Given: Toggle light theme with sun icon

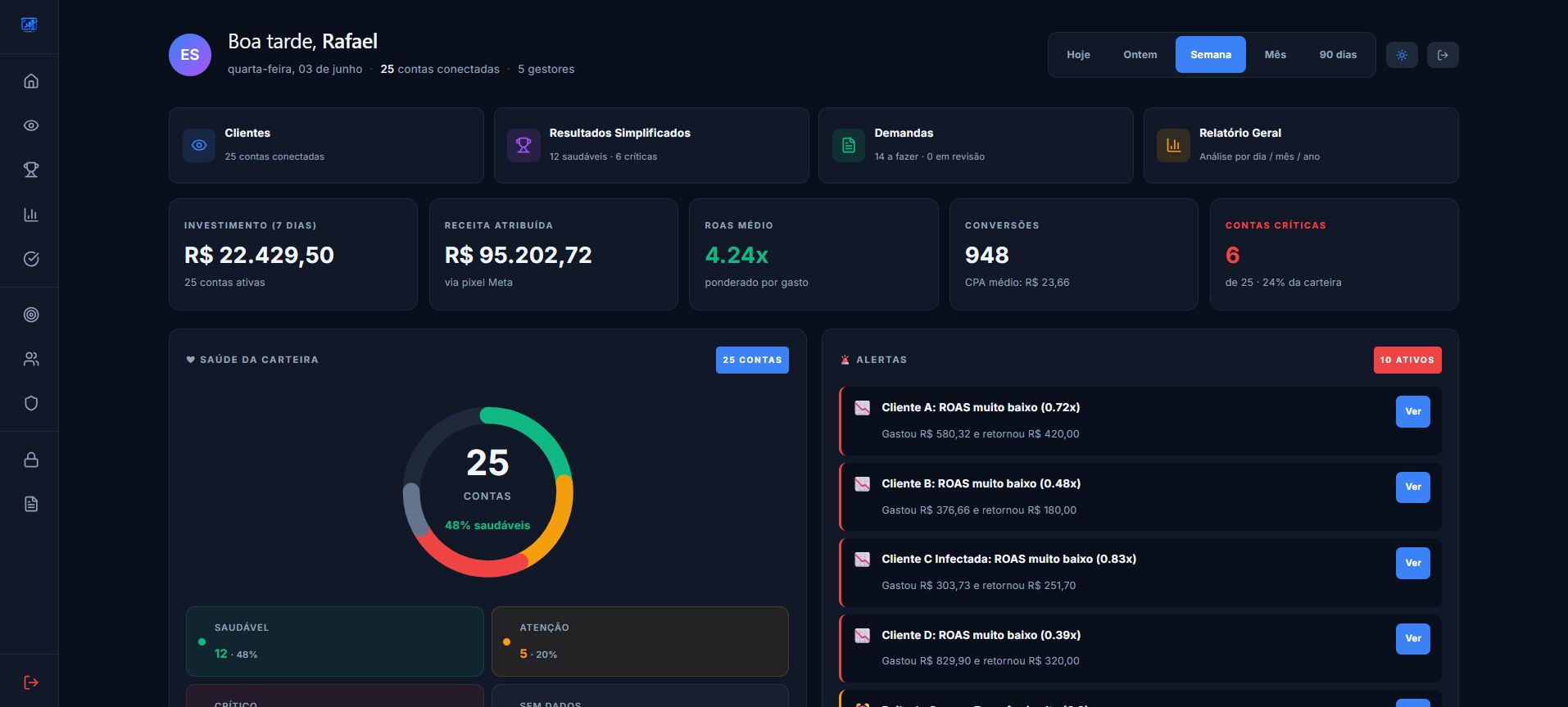Looking at the screenshot, I should pyautogui.click(x=1402, y=55).
